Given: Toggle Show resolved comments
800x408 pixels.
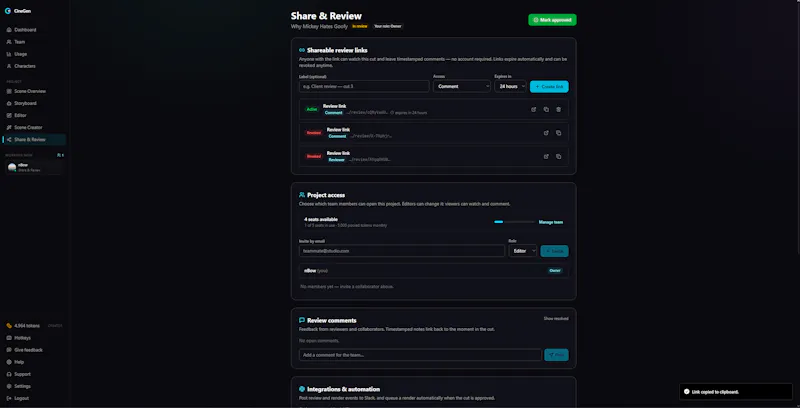Looking at the screenshot, I should tap(556, 319).
